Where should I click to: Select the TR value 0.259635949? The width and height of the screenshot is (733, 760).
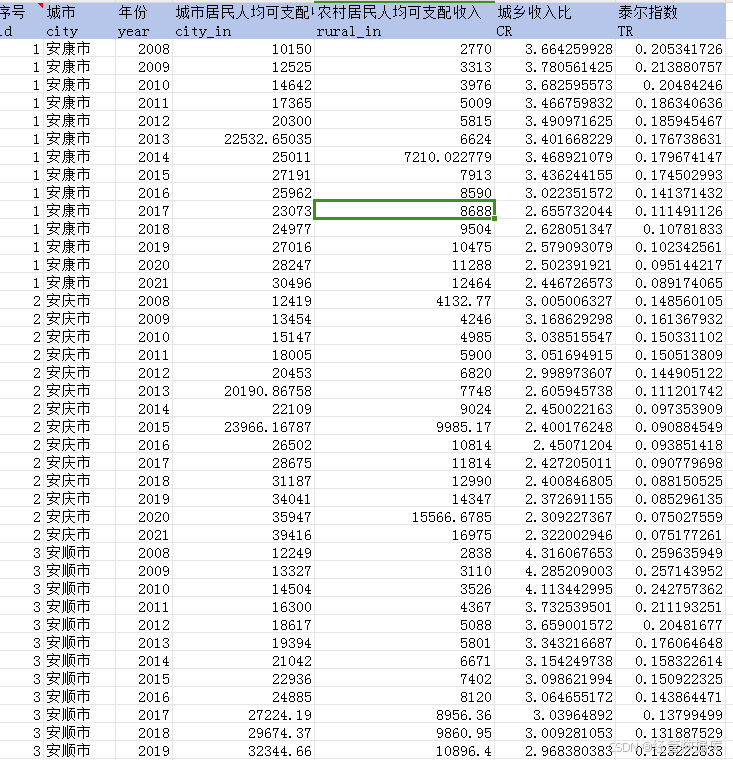tap(679, 553)
